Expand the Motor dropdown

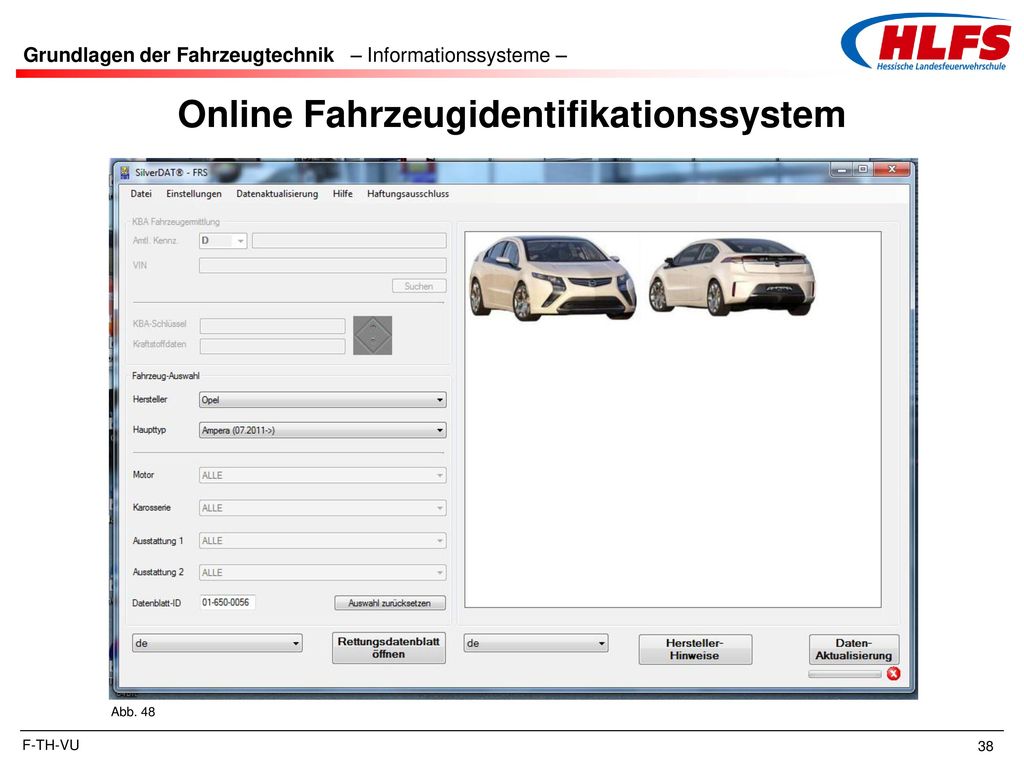(323, 475)
